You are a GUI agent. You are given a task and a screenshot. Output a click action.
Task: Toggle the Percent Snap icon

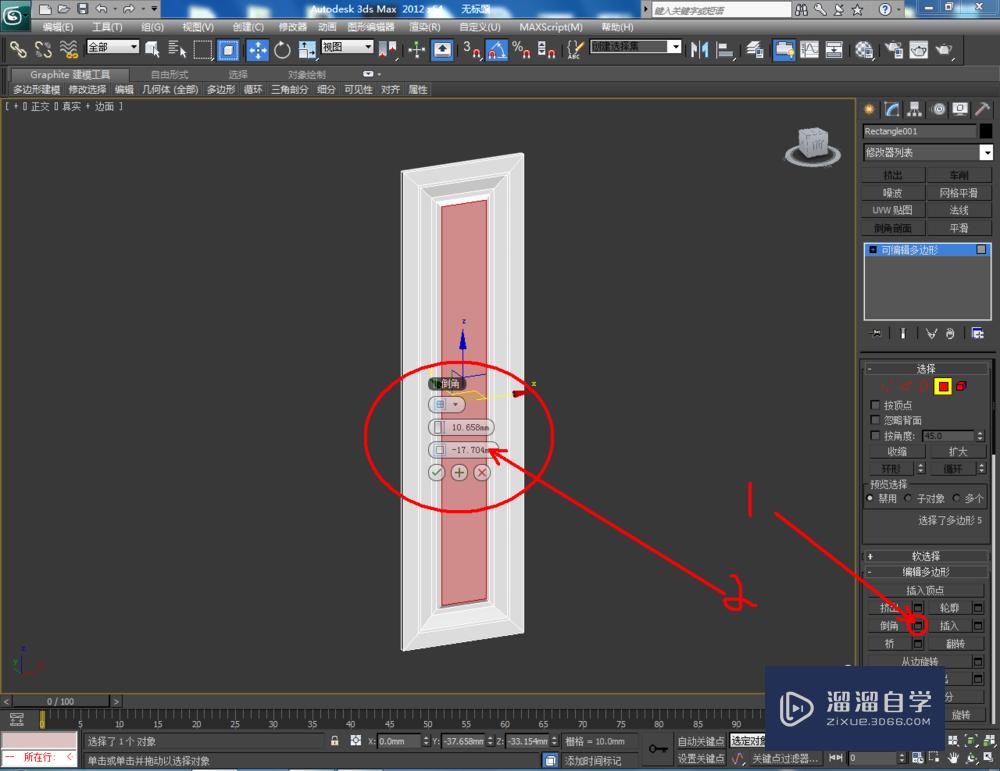tap(521, 49)
